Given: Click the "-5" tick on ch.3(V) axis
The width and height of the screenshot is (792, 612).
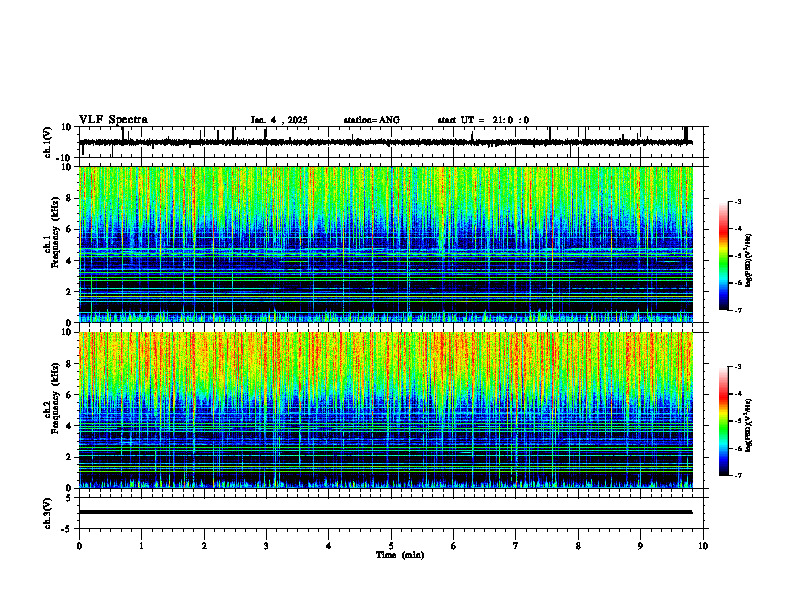Looking at the screenshot, I should (67, 529).
